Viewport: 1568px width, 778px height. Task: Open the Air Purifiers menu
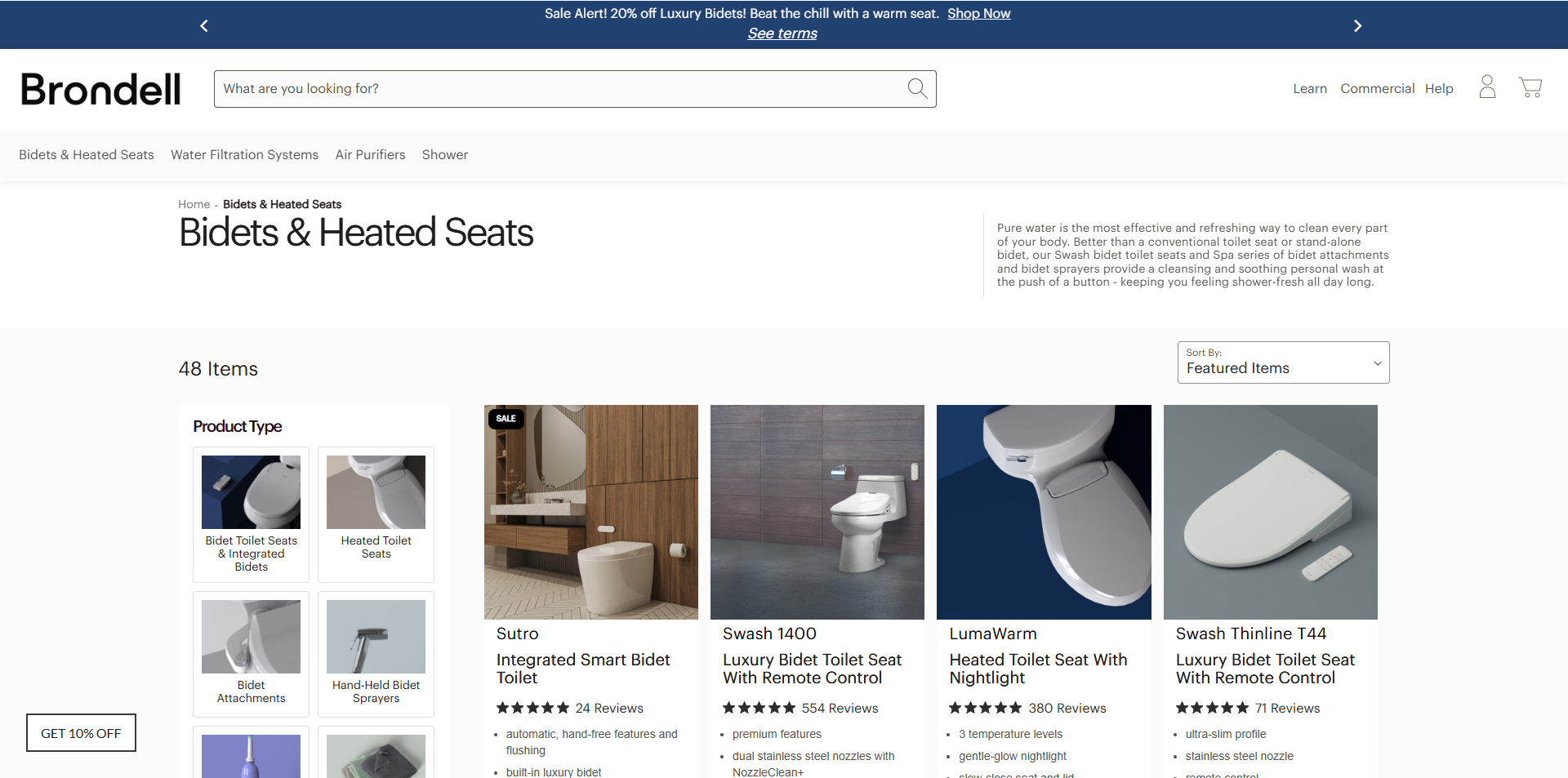[370, 155]
